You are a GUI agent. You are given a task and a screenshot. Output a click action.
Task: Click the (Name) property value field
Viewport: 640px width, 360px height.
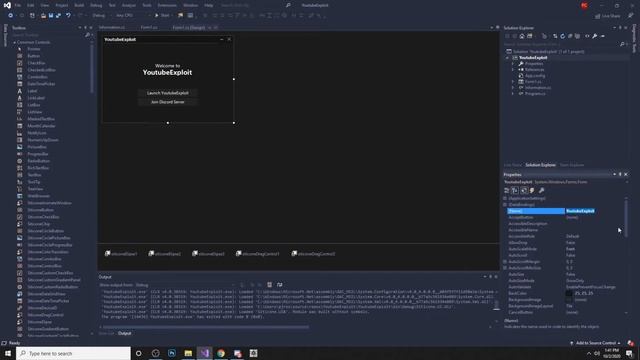coord(595,211)
